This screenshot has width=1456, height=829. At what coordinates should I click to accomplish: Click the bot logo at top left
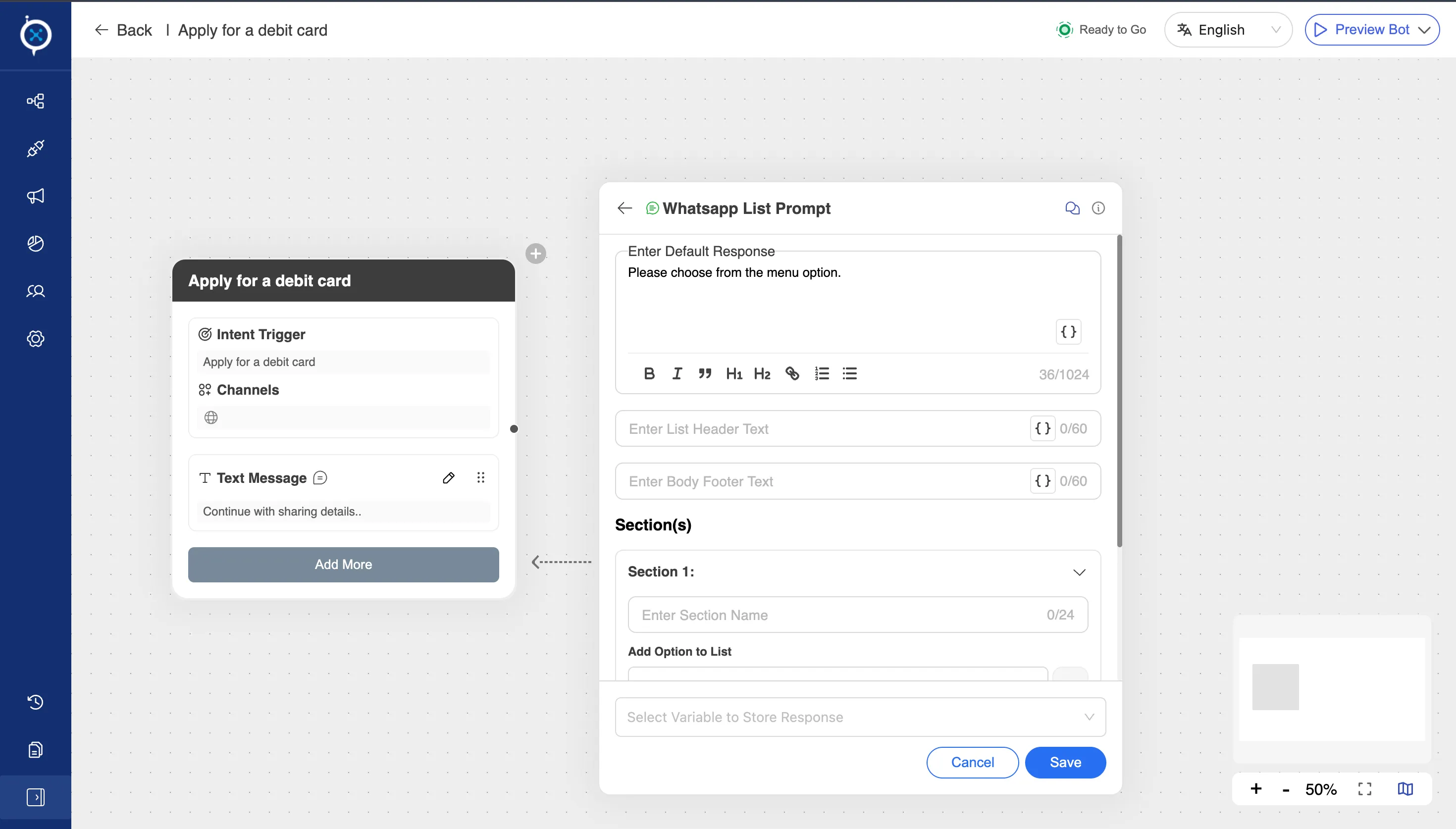click(x=35, y=35)
